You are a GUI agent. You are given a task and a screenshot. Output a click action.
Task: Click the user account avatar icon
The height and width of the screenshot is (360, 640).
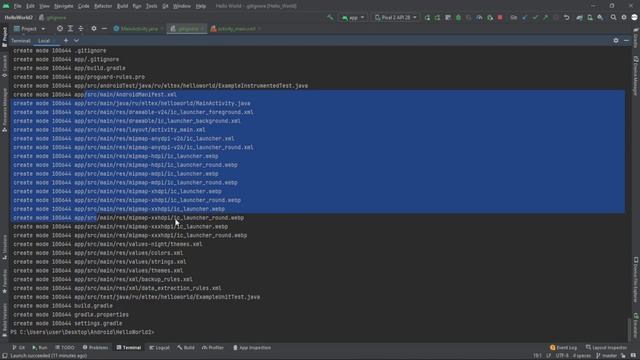tap(634, 18)
